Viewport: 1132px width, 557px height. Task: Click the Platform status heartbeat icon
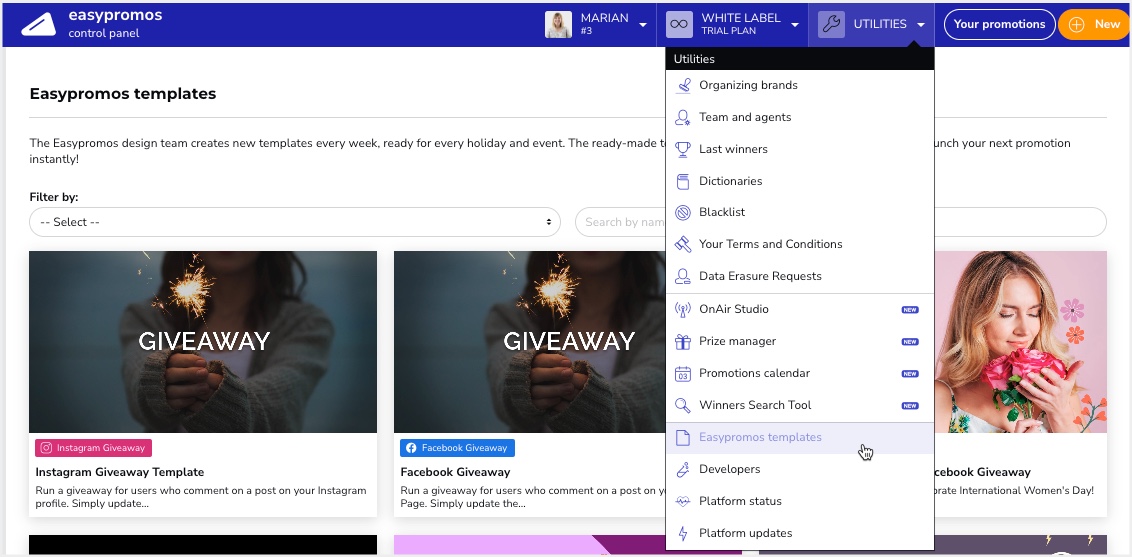(x=682, y=501)
